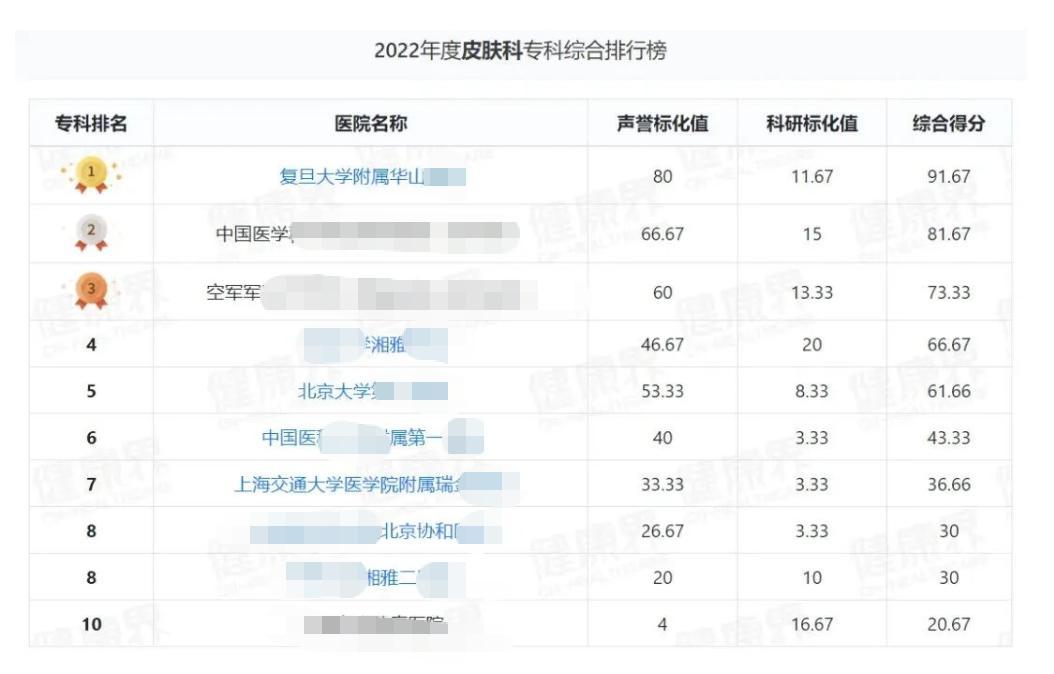Click the silver medal rank 2 icon
This screenshot has width=1054, height=674.
pos(91,233)
